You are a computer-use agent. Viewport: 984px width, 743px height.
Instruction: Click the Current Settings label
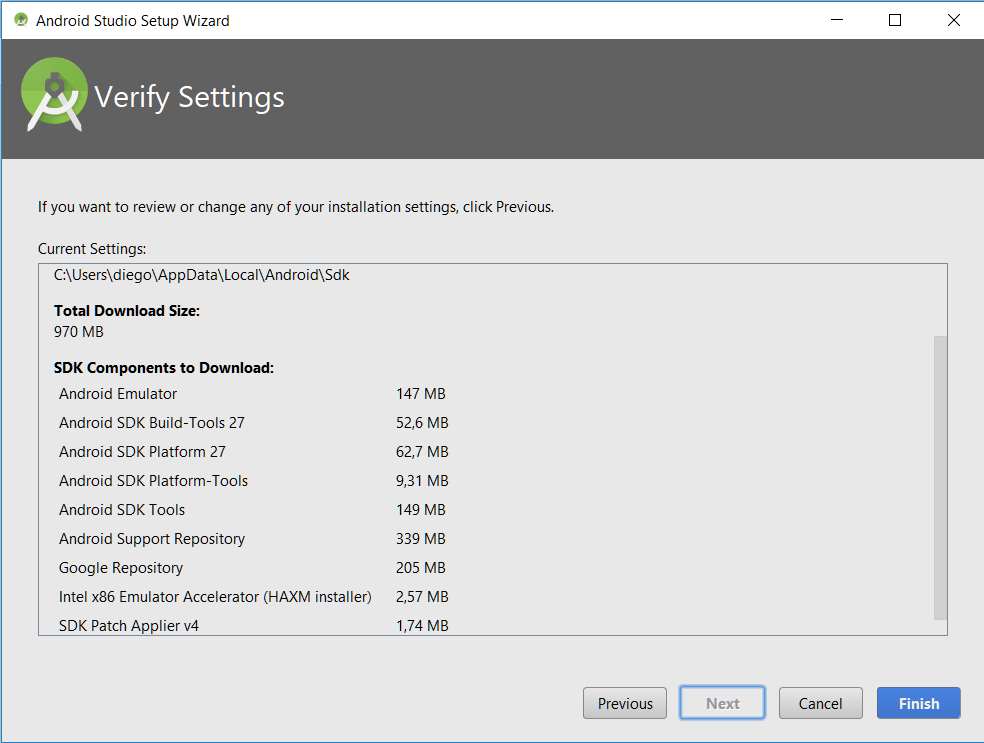pos(92,249)
